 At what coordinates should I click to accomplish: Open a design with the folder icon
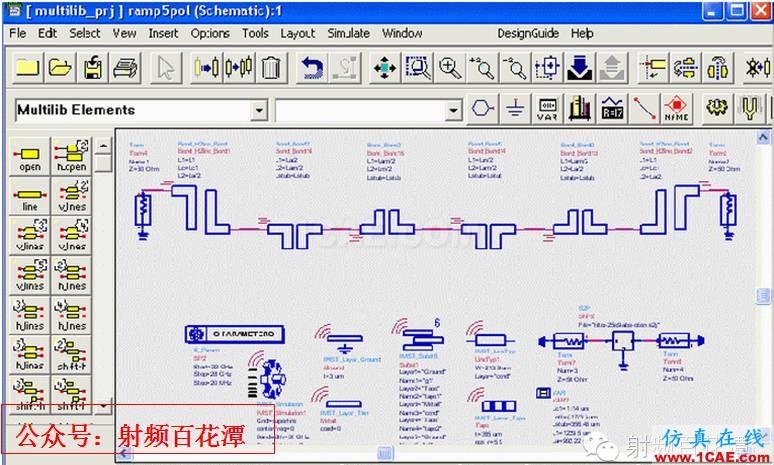[x=60, y=67]
